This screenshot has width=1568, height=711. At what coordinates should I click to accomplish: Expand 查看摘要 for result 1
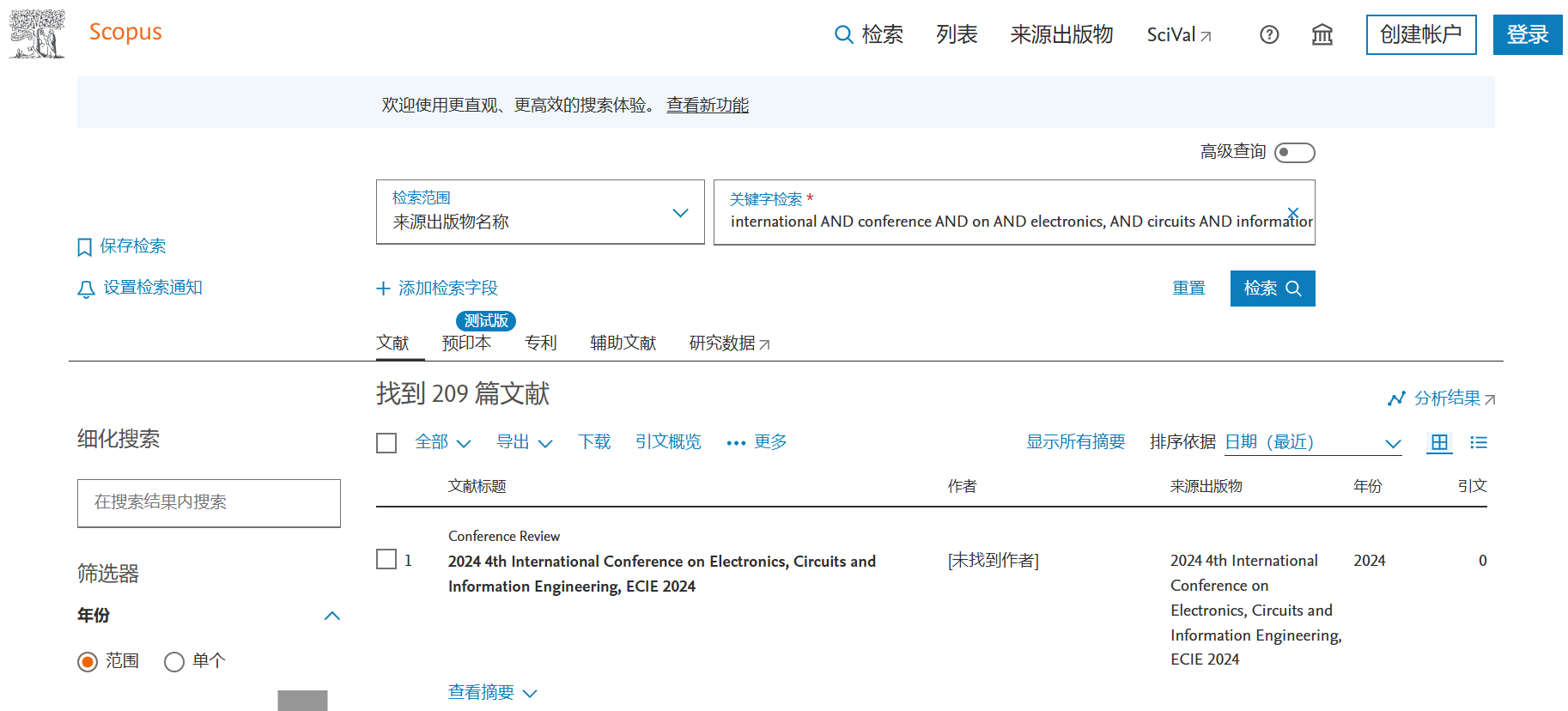click(492, 693)
